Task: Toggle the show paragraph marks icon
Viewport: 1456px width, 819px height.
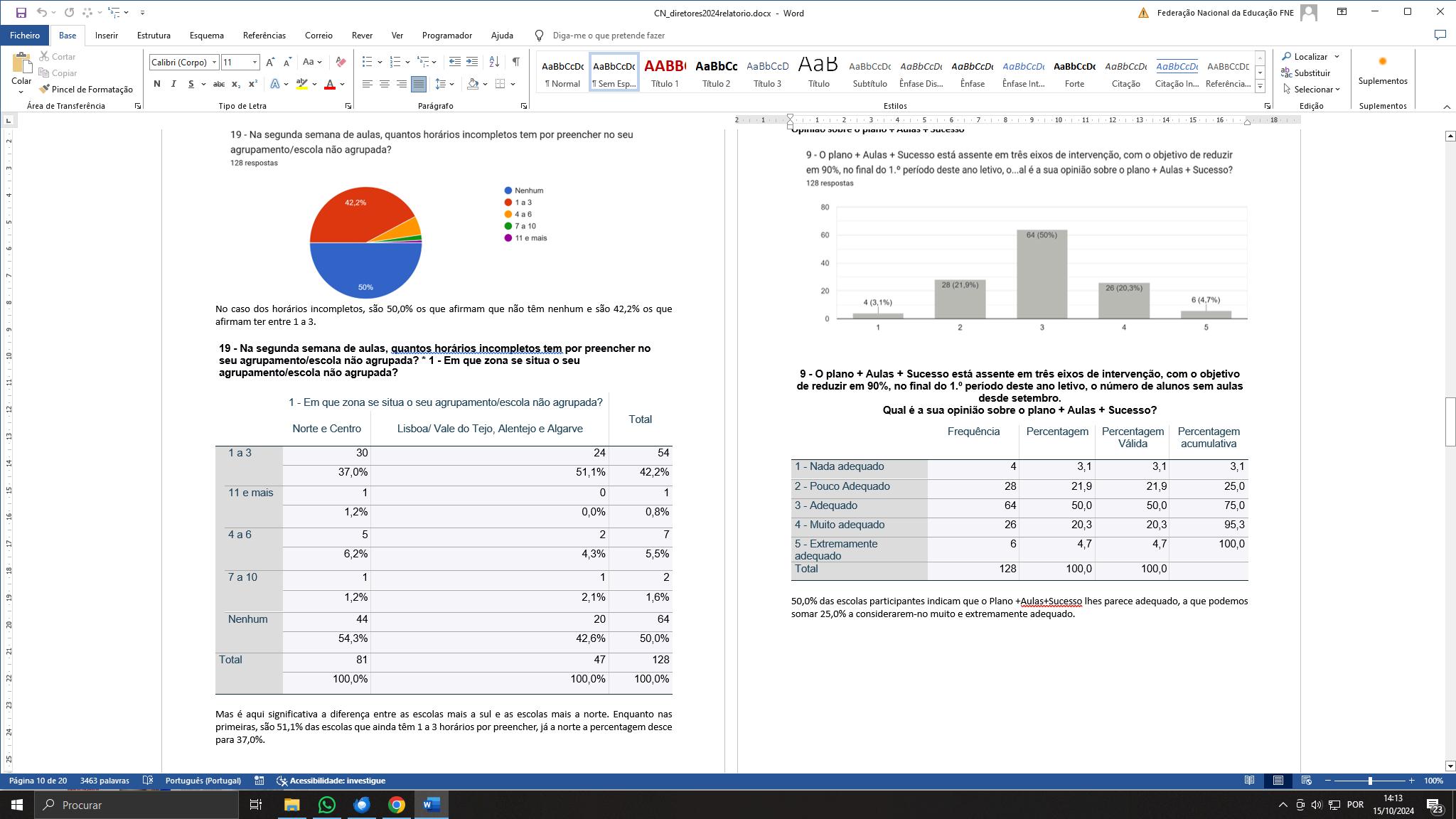Action: (x=515, y=62)
